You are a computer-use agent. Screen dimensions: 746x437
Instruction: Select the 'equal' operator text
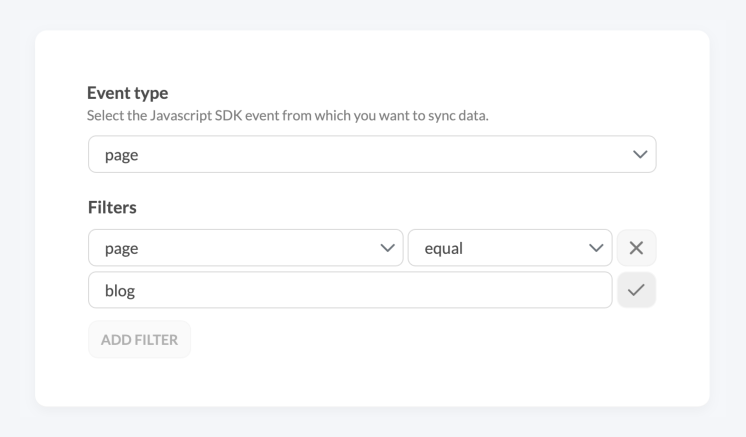pos(443,249)
